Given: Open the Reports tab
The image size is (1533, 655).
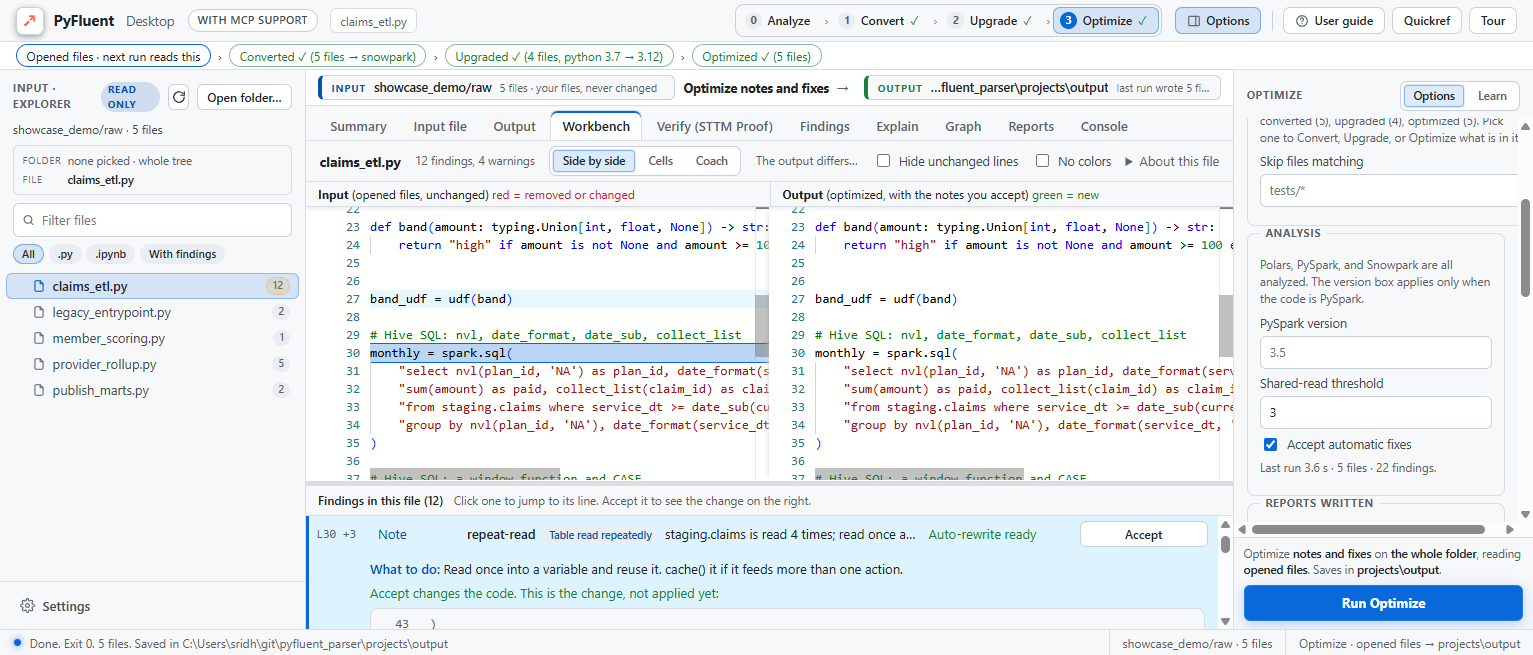Looking at the screenshot, I should coord(1031,126).
